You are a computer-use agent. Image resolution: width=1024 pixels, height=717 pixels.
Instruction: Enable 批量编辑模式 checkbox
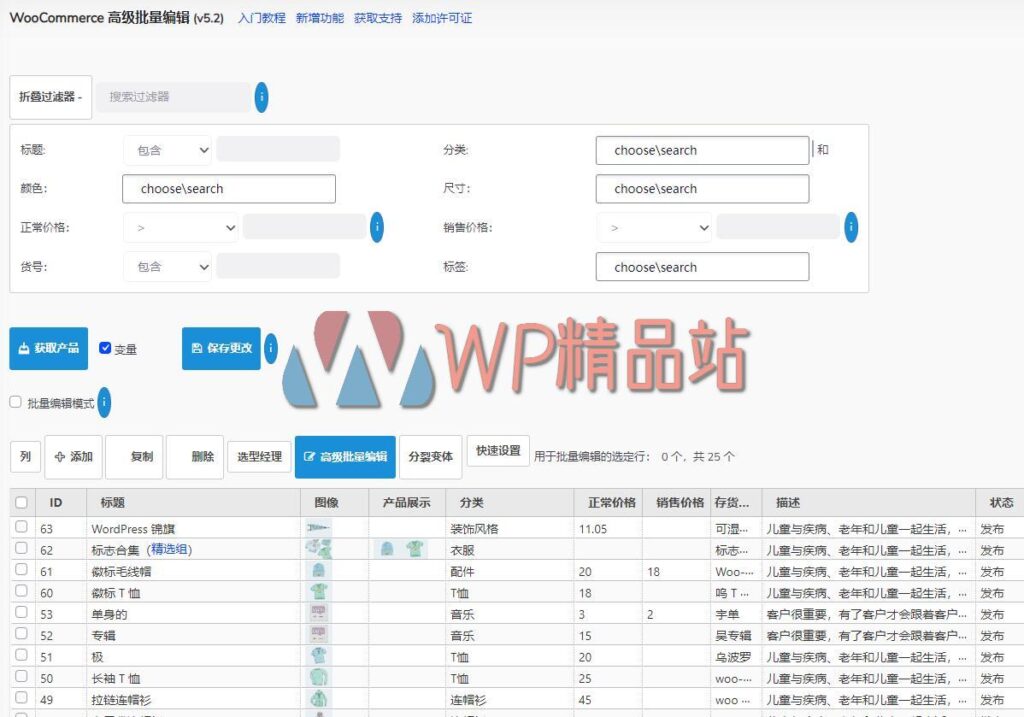15,402
